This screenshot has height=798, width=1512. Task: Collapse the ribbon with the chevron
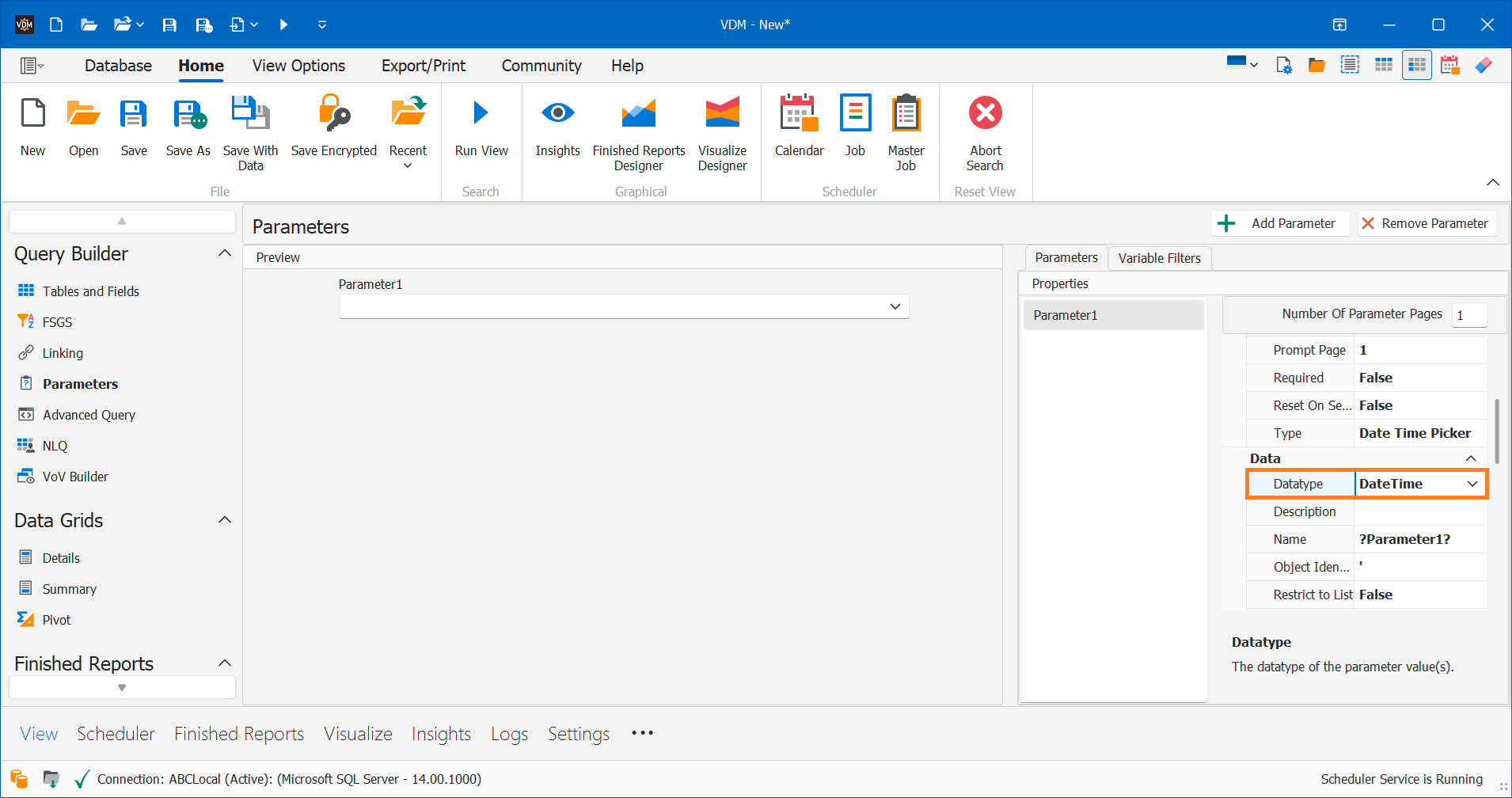point(1493,183)
